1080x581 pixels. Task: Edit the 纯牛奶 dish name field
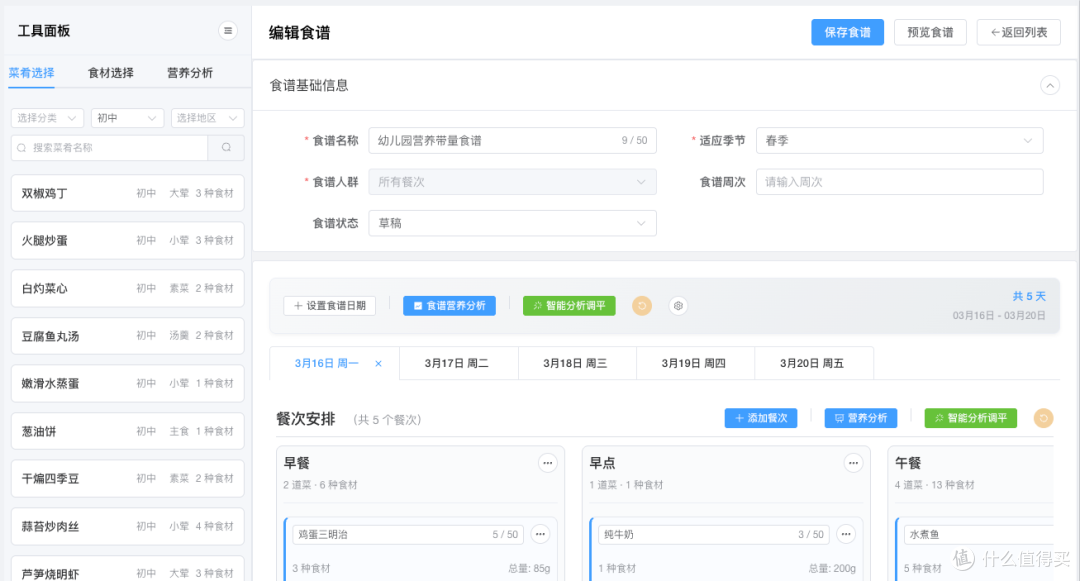pyautogui.click(x=714, y=534)
